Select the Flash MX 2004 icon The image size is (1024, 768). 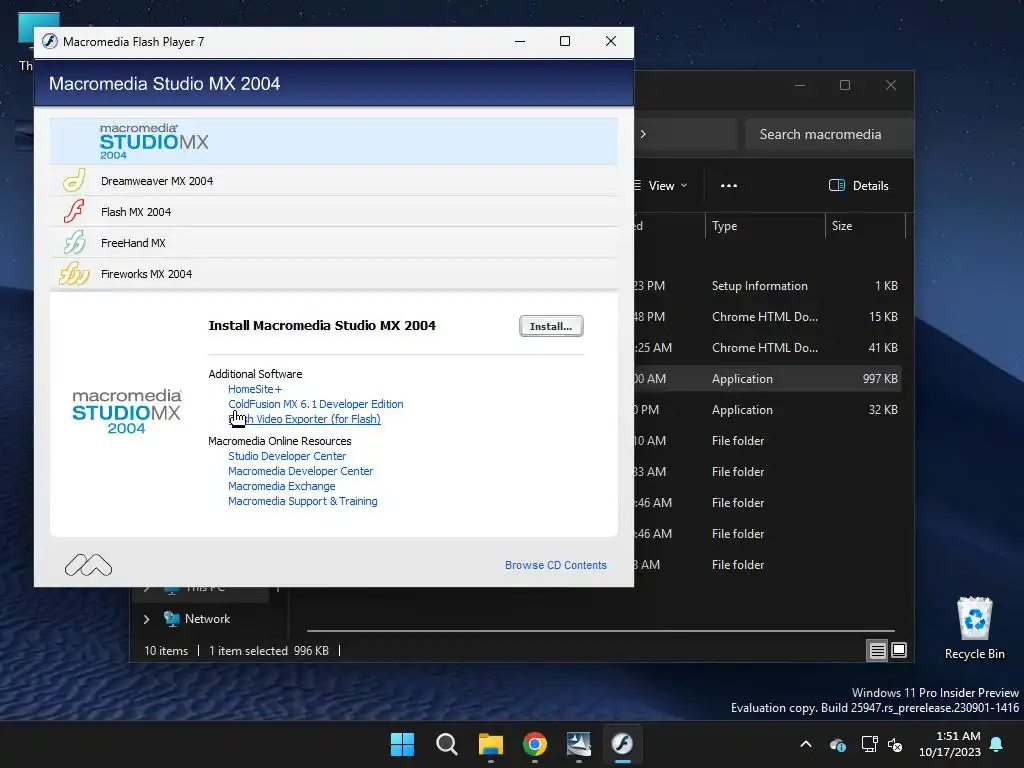[74, 212]
